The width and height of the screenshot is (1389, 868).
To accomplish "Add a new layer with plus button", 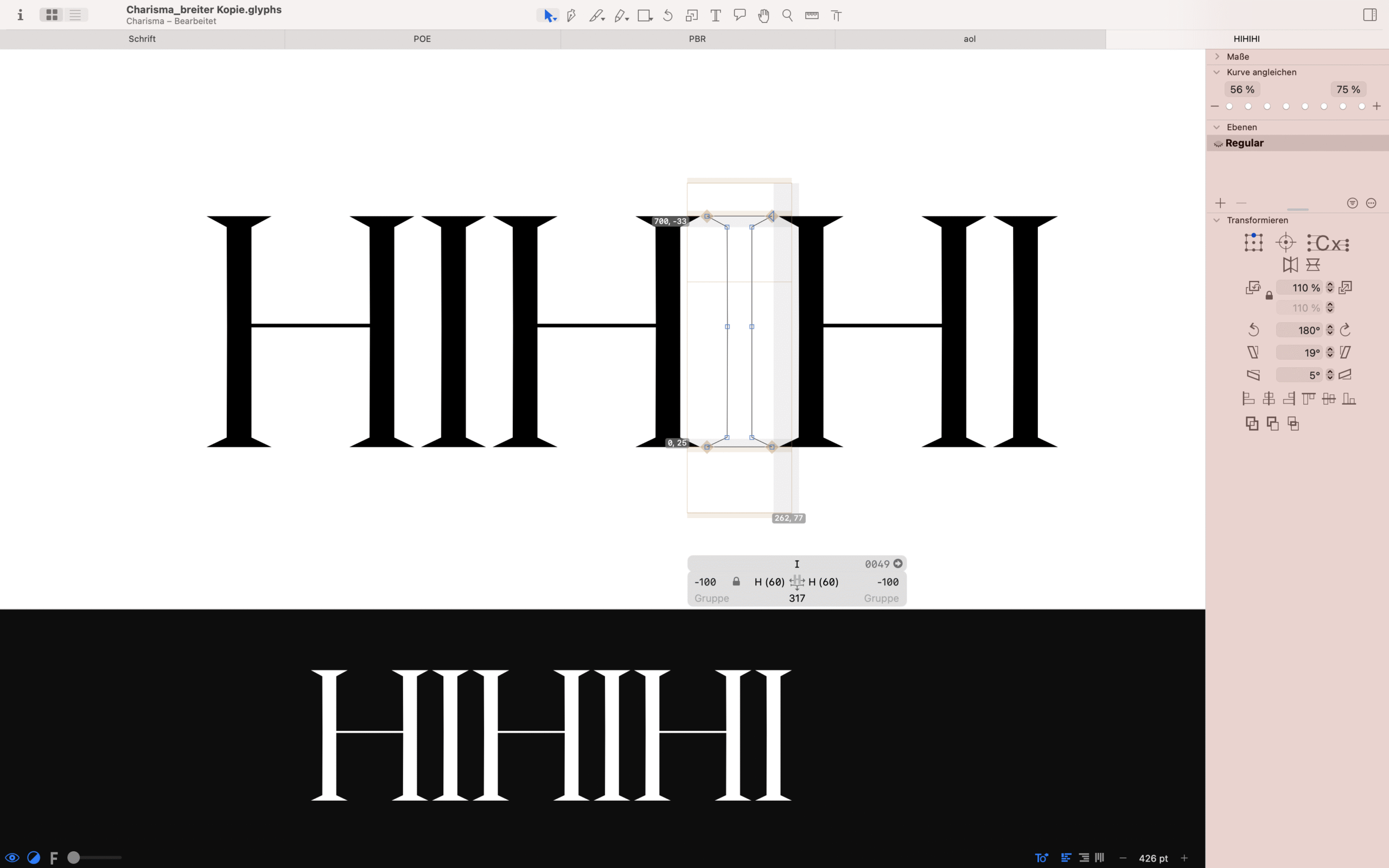I will click(x=1220, y=203).
